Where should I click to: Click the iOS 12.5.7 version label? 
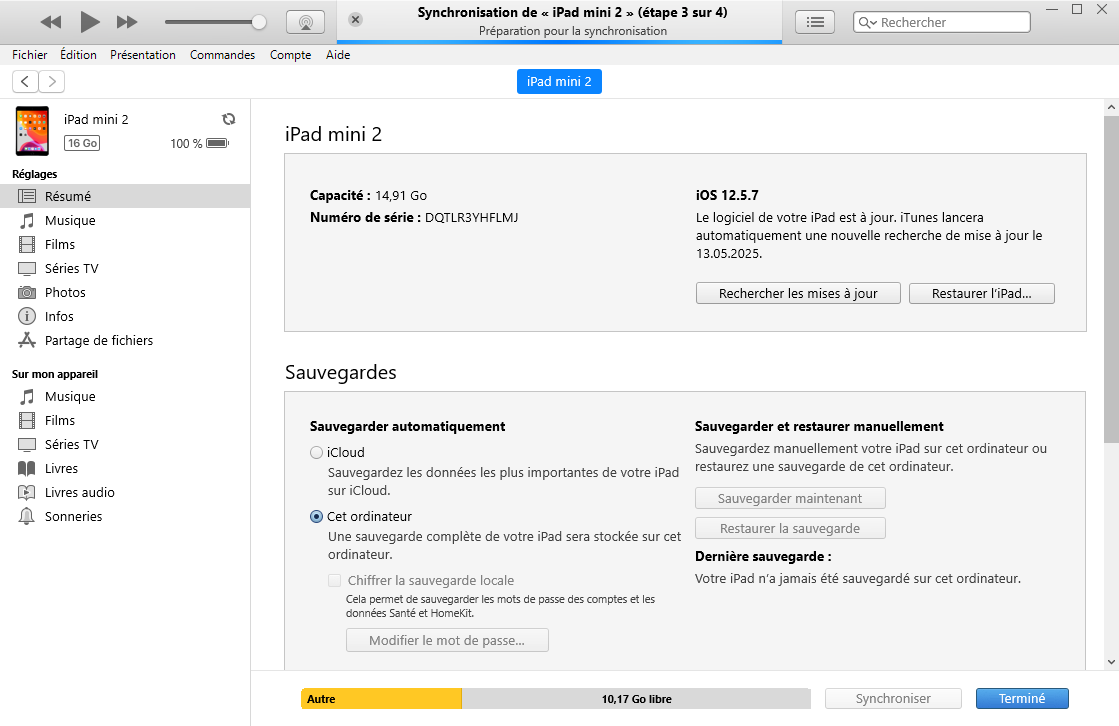pyautogui.click(x=727, y=196)
